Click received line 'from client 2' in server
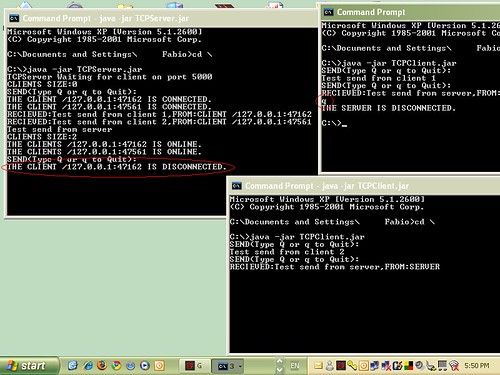Screen dimensions: 500x375 pyautogui.click(x=159, y=122)
